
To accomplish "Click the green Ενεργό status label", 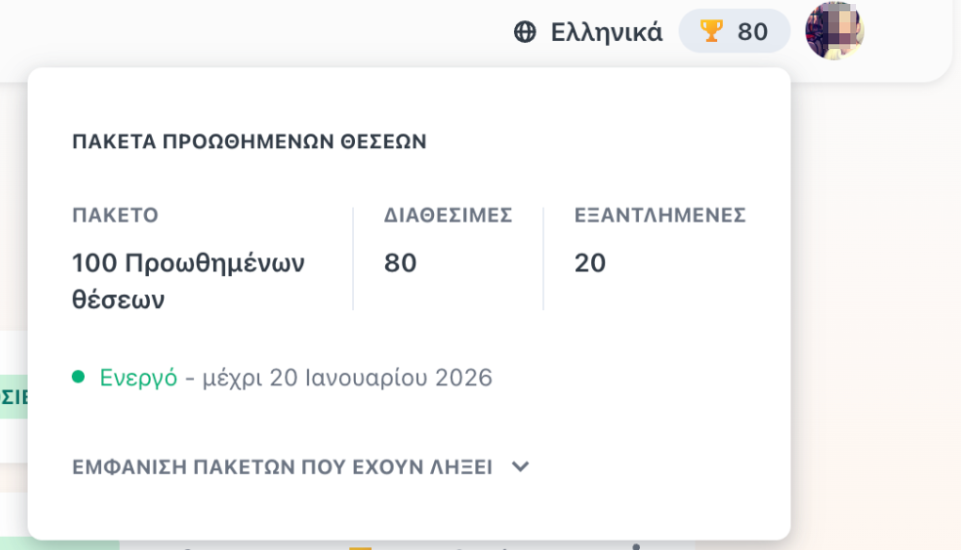I will [139, 378].
